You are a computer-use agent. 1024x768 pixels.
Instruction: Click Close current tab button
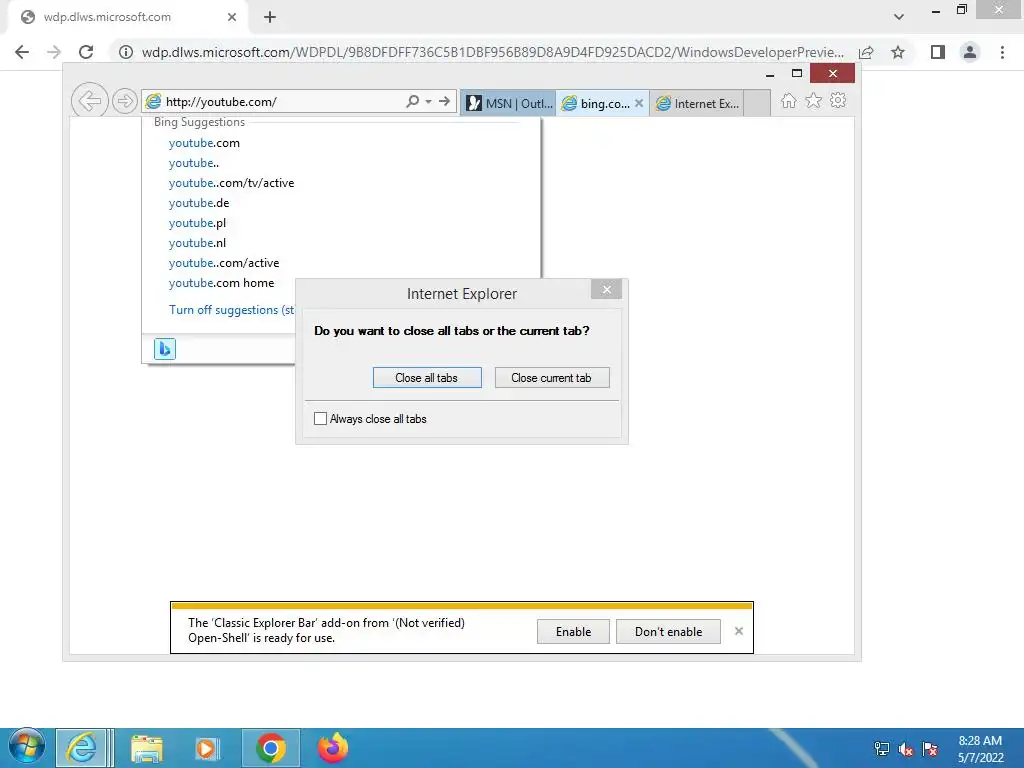(552, 377)
